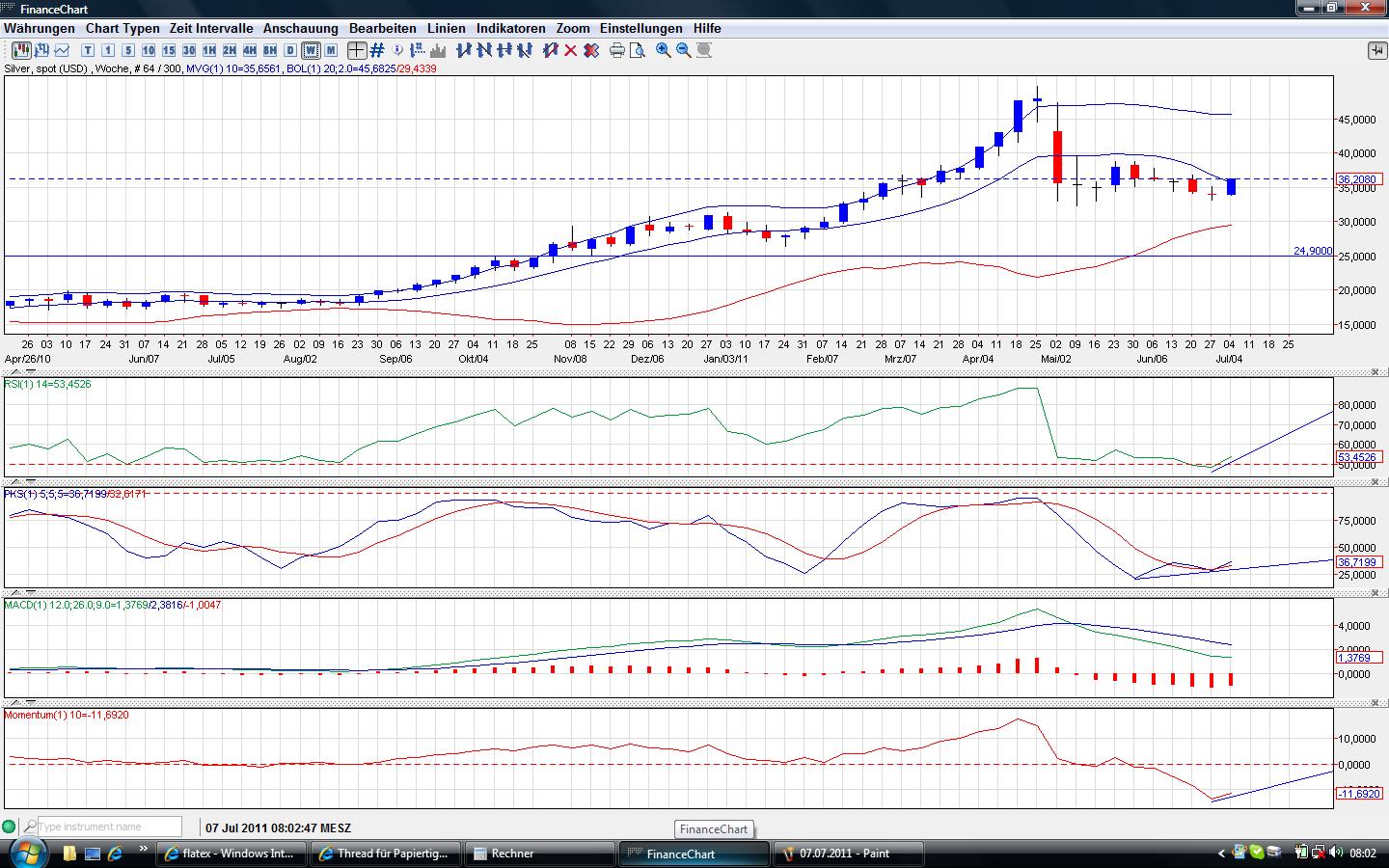Zoom in on the chart
Screen dimensions: 1389x868
[x=664, y=50]
